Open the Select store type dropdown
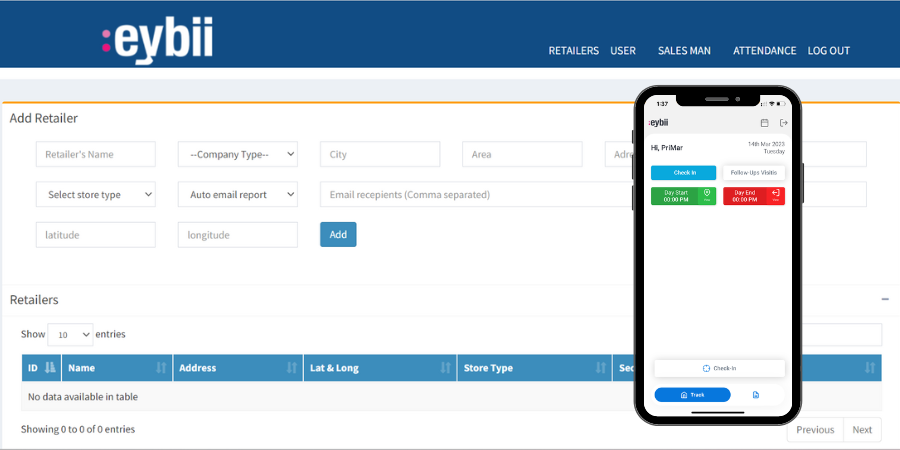 96,194
